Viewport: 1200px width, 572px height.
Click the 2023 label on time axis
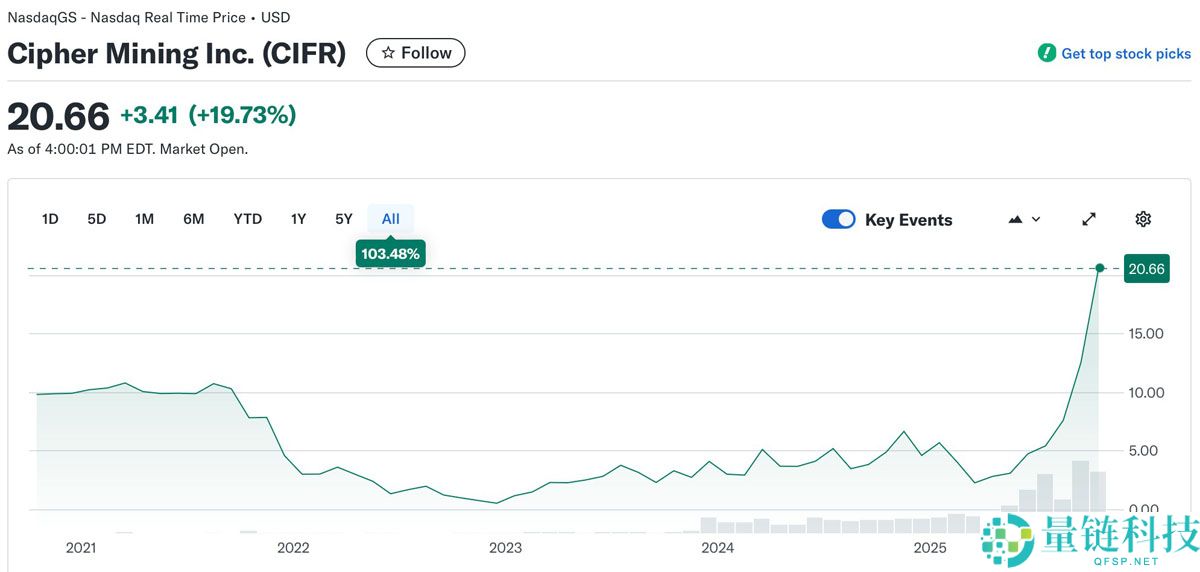click(x=505, y=547)
